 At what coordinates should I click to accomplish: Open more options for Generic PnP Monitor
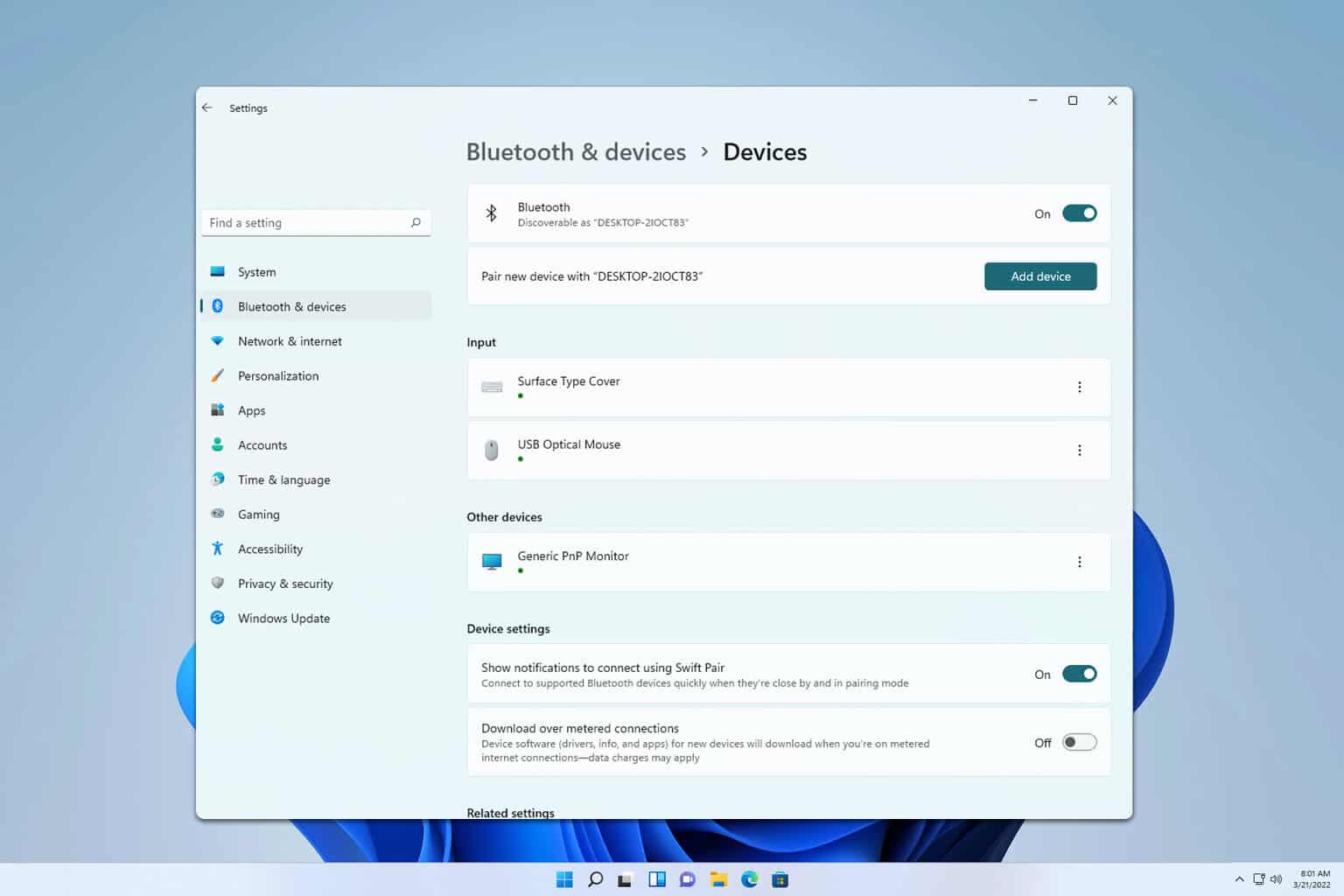1079,562
